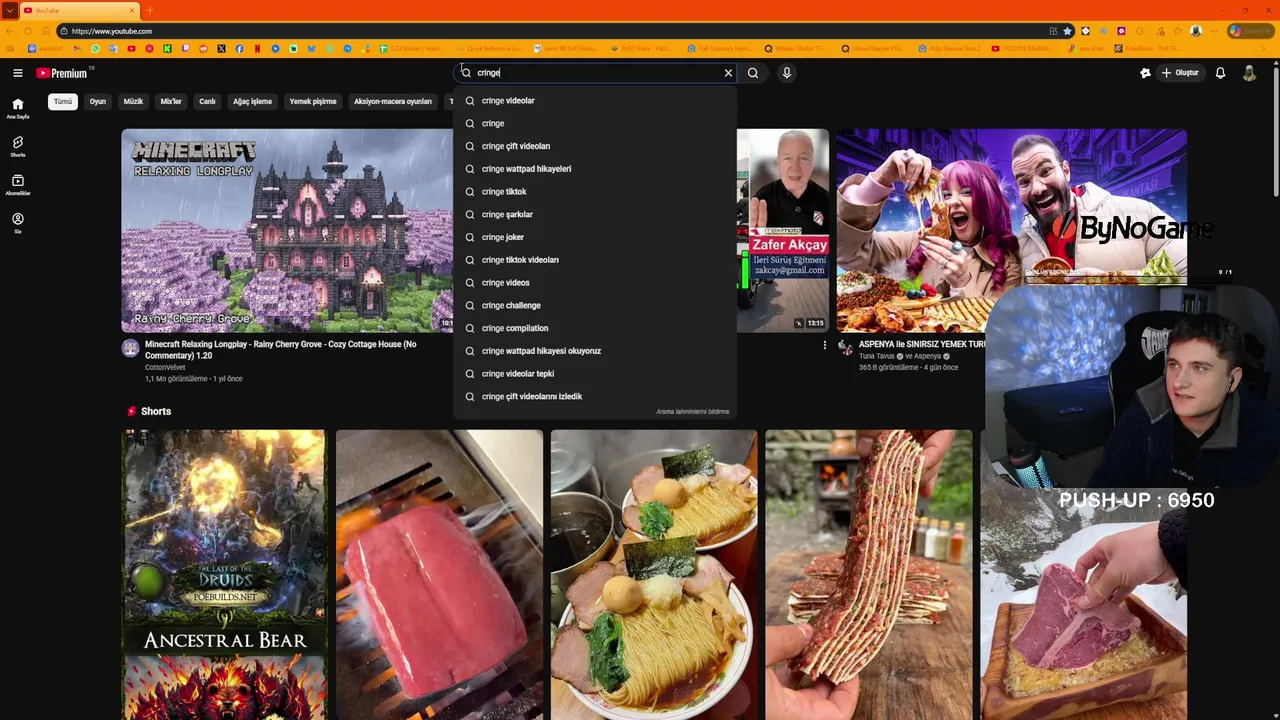Click the magnifier search submit button
Screen dimensions: 1280x720
point(753,73)
